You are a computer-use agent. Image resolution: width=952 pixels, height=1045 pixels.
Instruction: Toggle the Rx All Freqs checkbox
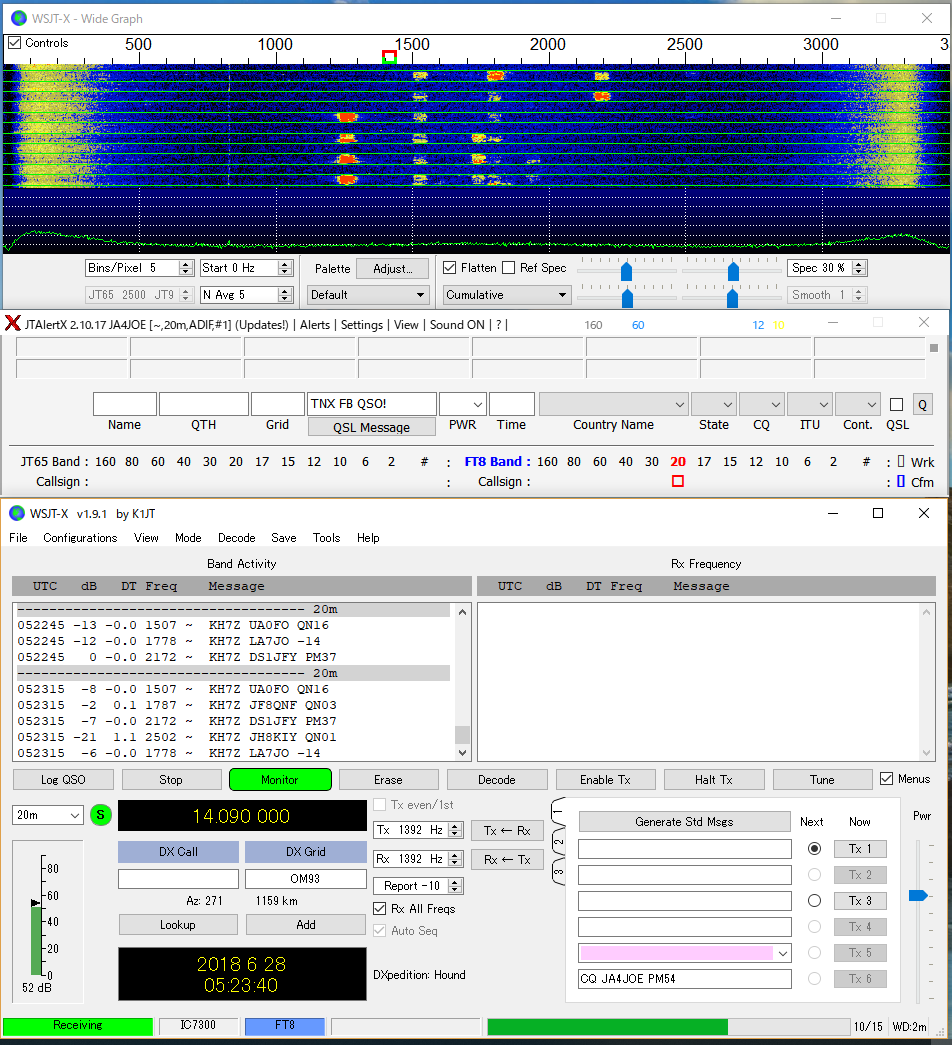380,909
